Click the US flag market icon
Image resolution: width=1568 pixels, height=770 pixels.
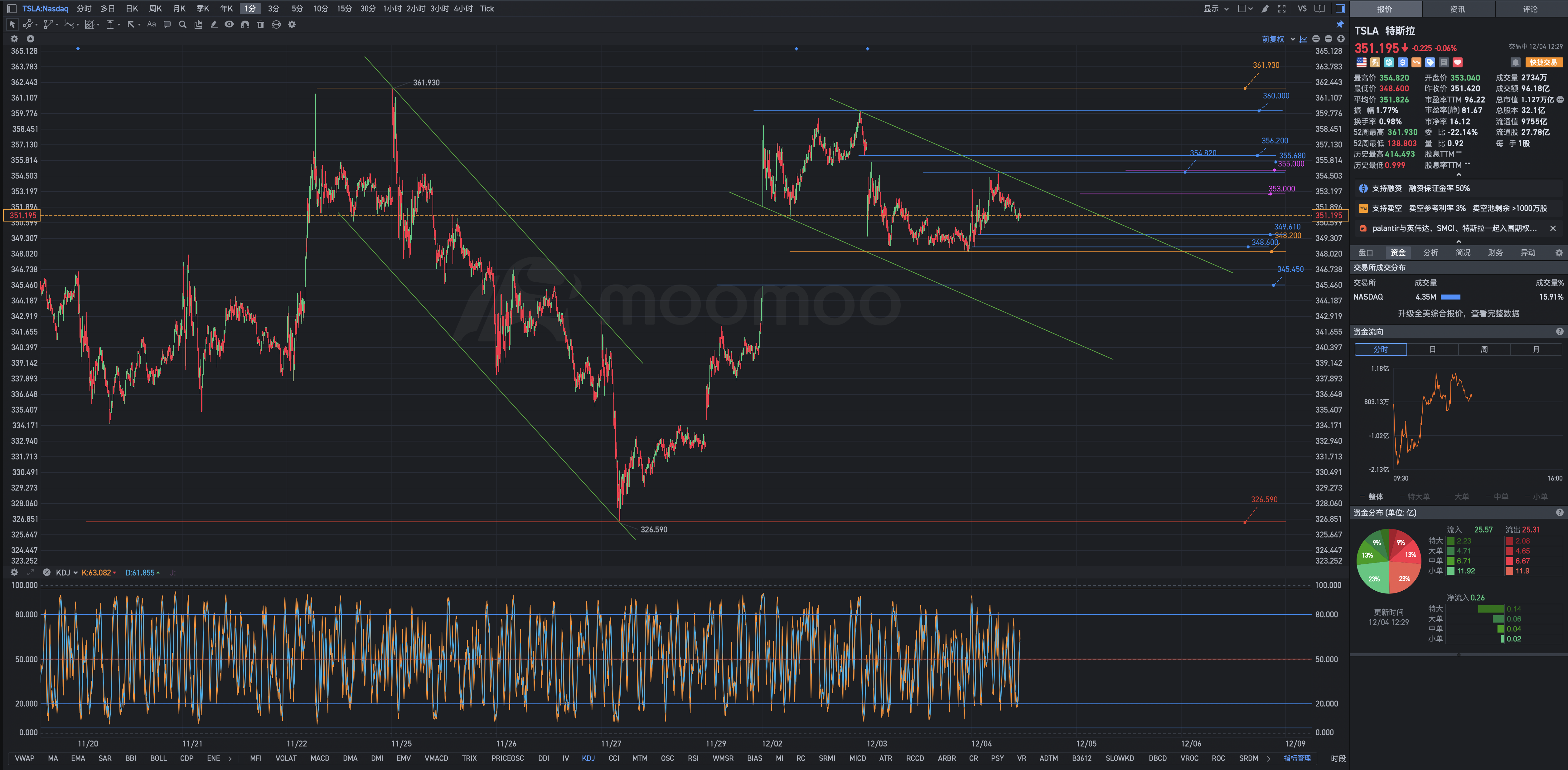[x=1361, y=62]
